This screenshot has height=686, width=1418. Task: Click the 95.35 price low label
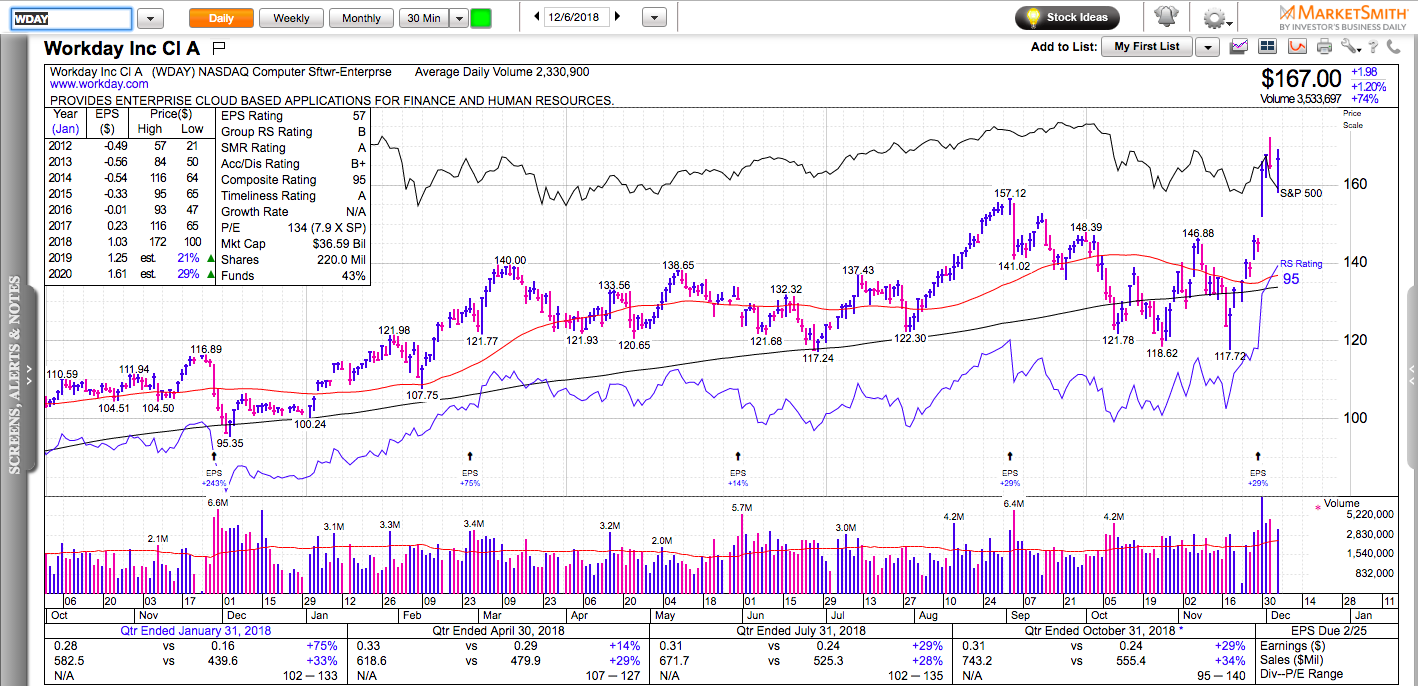pos(229,443)
